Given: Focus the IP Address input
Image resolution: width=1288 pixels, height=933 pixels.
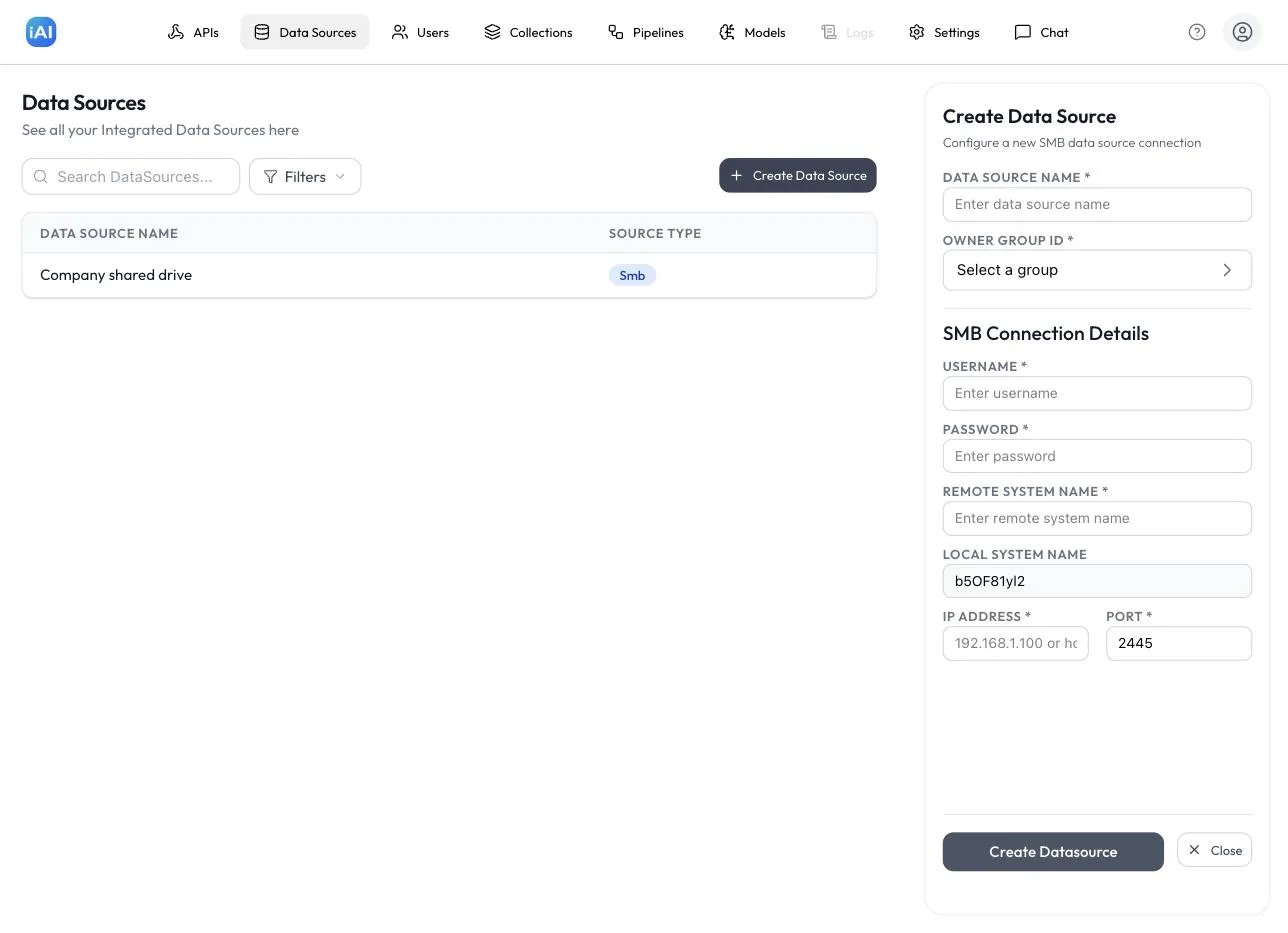Looking at the screenshot, I should 1015,643.
